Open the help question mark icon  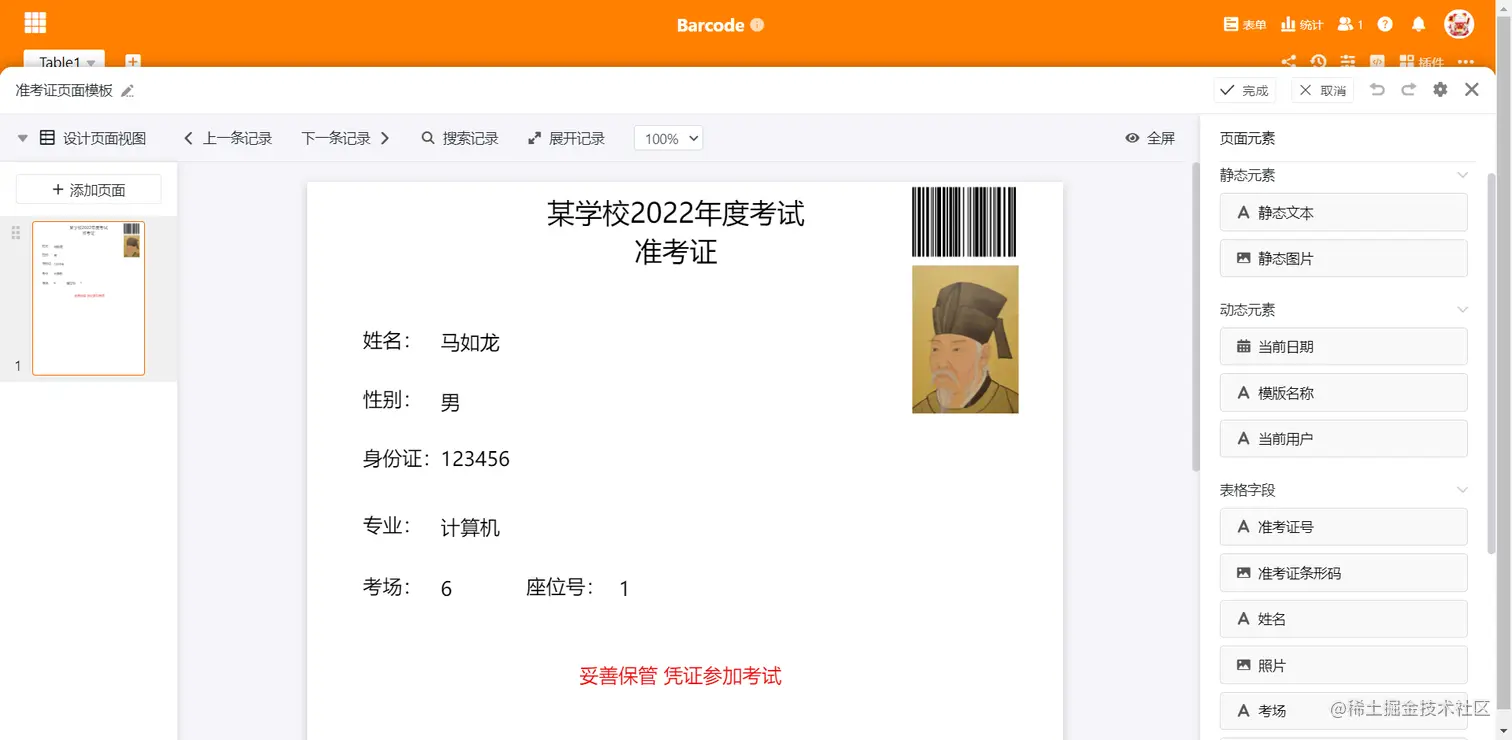click(x=1385, y=25)
